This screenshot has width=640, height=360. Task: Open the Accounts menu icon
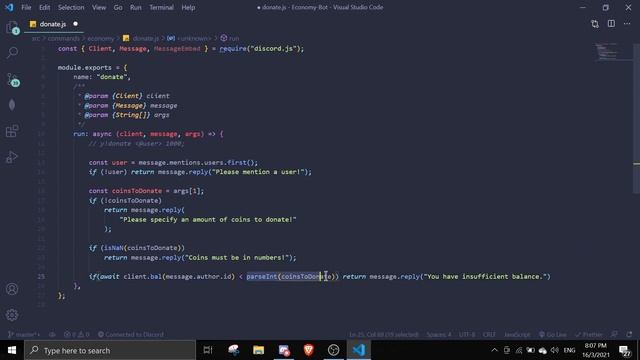[x=12, y=289]
